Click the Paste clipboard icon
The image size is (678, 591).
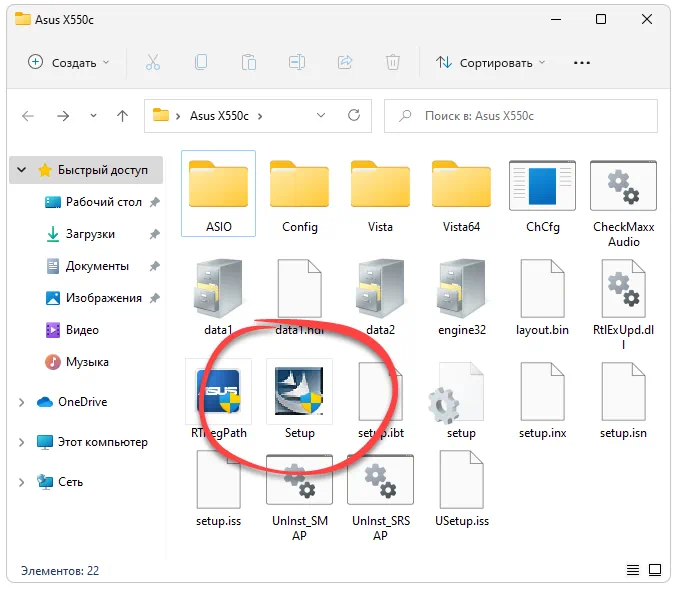pos(249,63)
